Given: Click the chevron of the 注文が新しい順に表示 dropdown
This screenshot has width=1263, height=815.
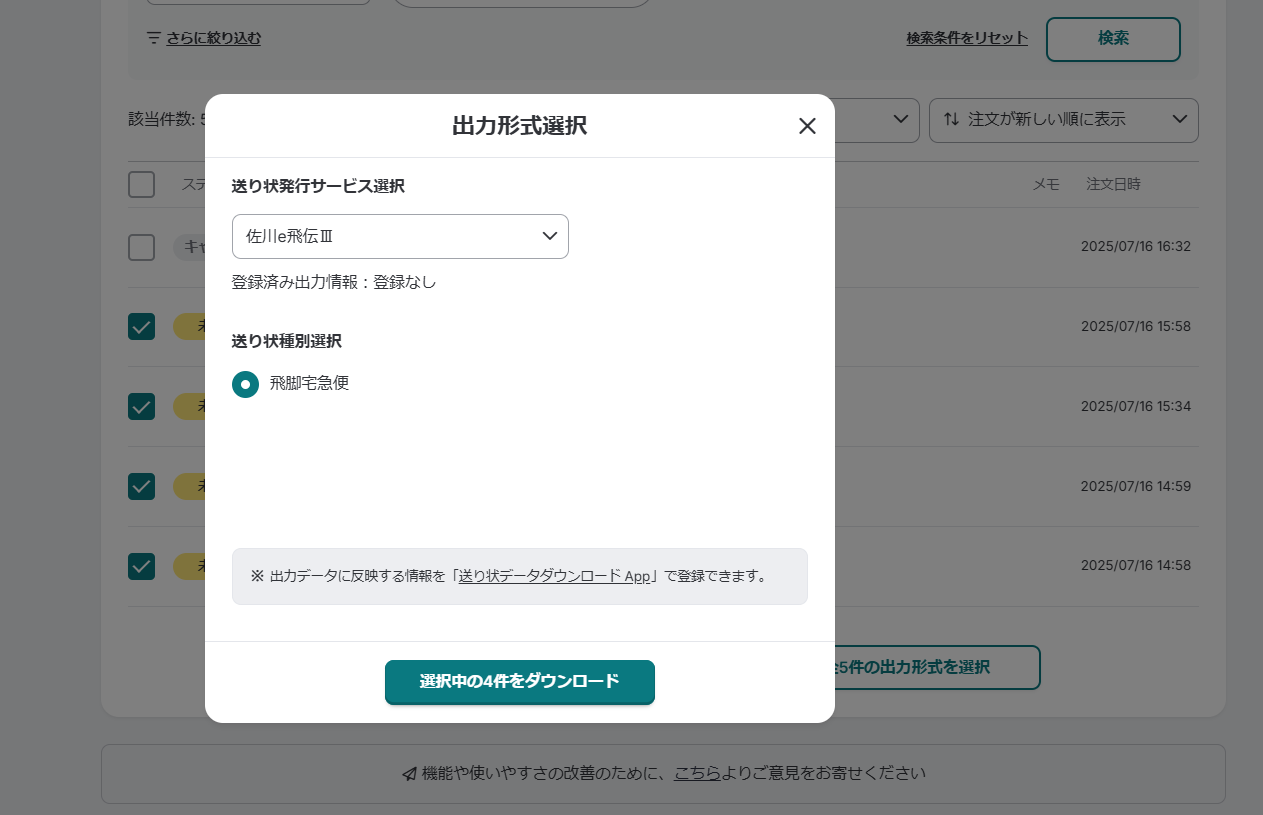Looking at the screenshot, I should click(1179, 120).
